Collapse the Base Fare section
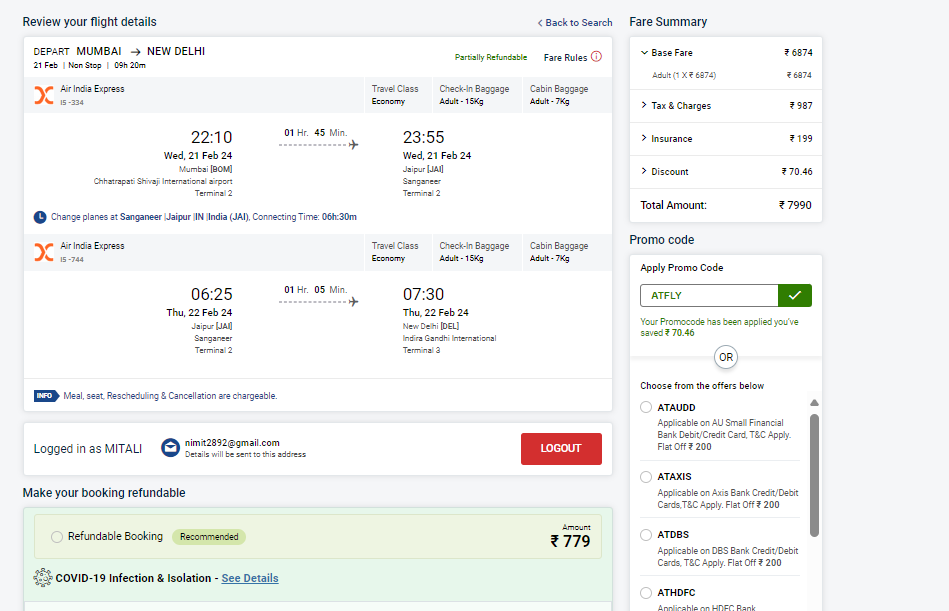This screenshot has height=611, width=949. [x=644, y=53]
